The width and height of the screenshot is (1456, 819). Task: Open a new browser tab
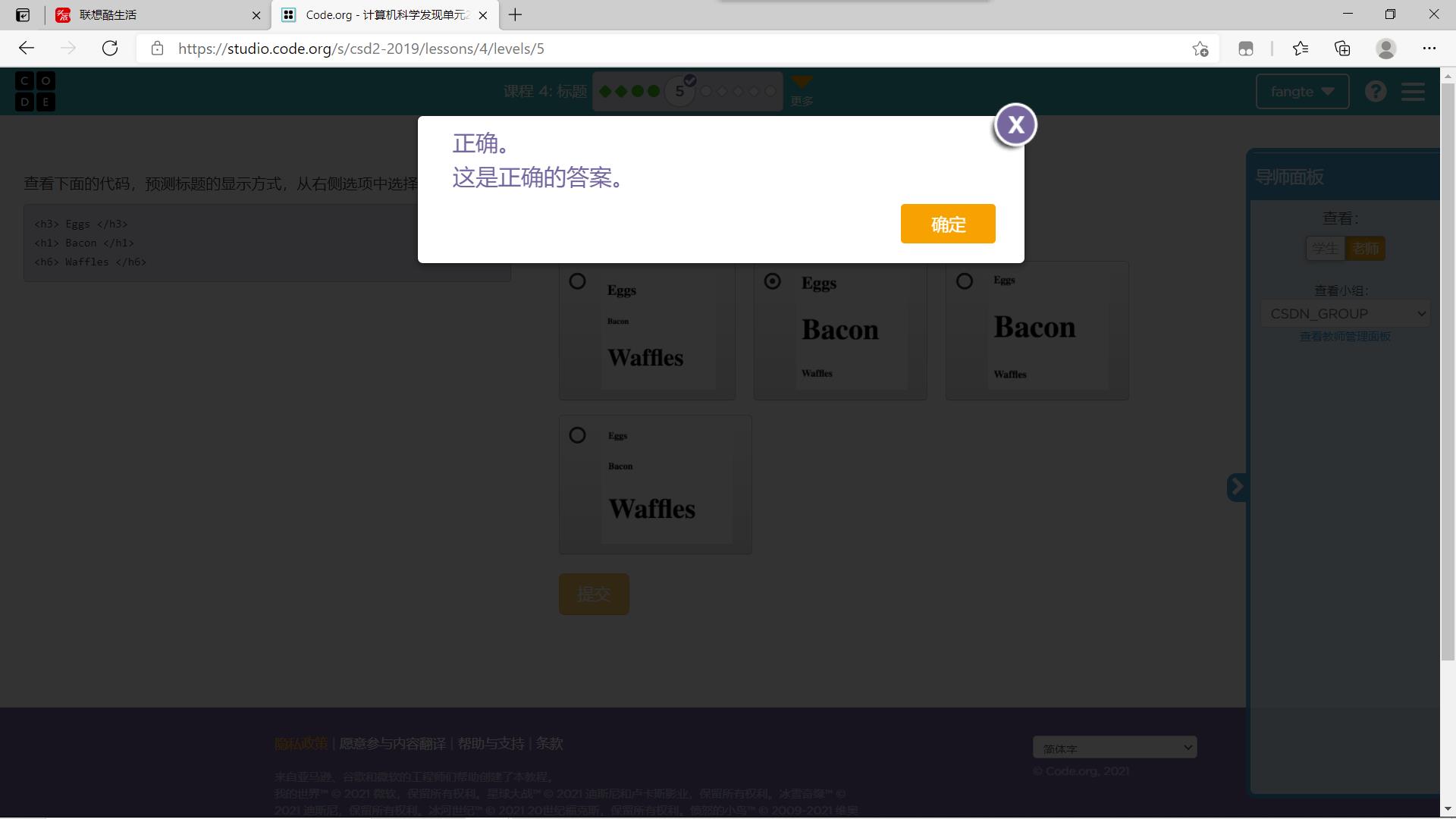click(x=516, y=15)
